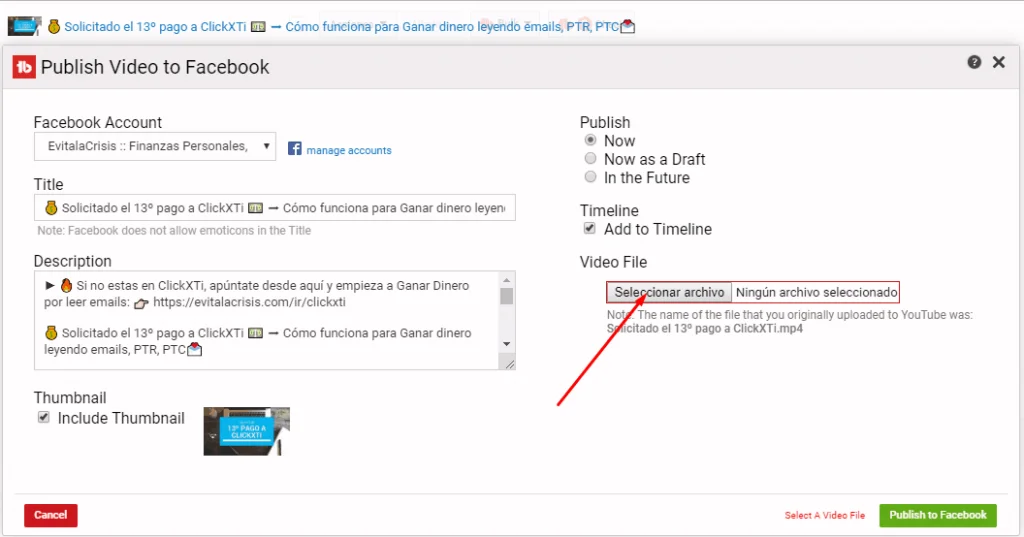The width and height of the screenshot is (1024, 537).
Task: Select the Now as a Draft option
Action: tap(590, 158)
